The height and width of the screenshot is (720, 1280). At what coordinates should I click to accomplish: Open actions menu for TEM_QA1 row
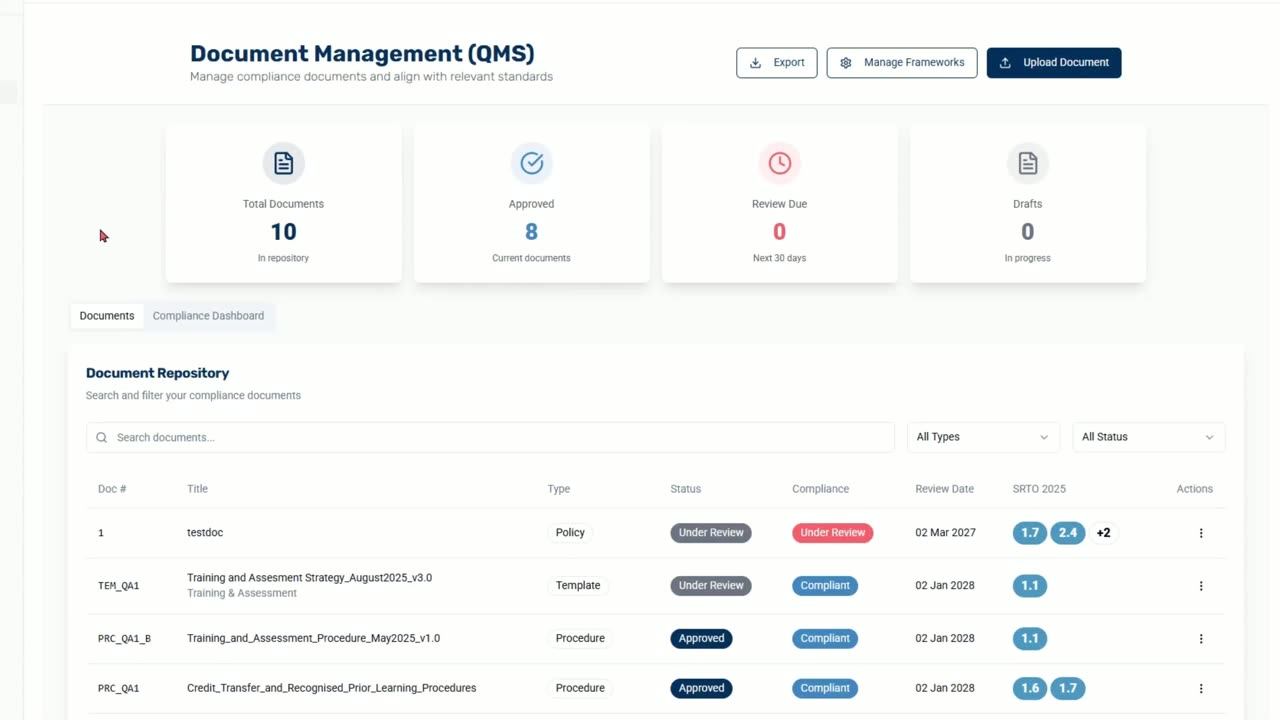[x=1201, y=586]
